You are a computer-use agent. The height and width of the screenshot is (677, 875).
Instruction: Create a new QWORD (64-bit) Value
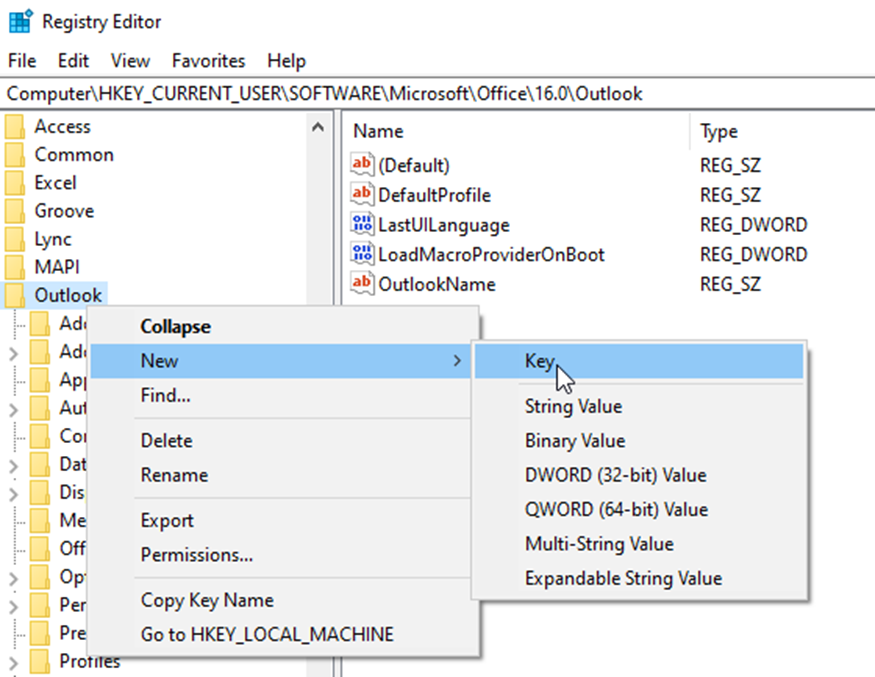(x=639, y=509)
